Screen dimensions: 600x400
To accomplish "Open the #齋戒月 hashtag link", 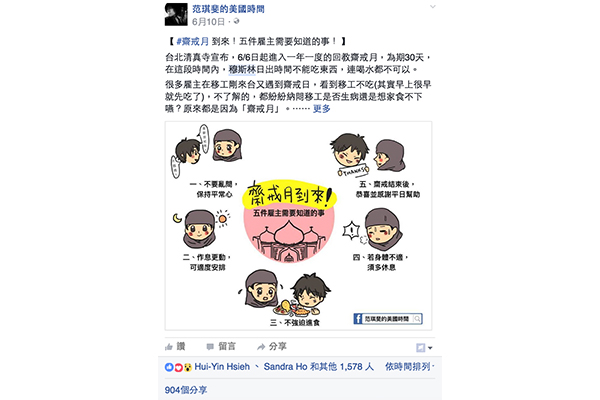I will (193, 41).
